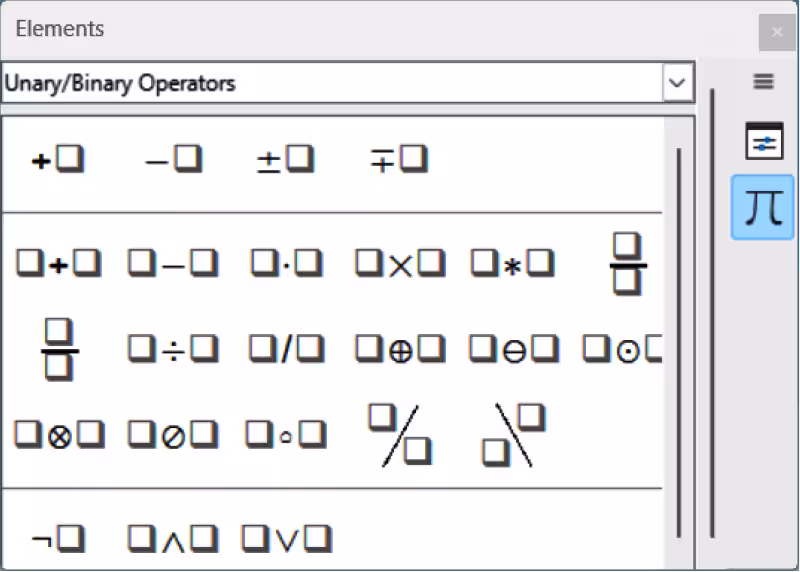Insert the logical NOT operator
Image resolution: width=800 pixels, height=572 pixels.
tap(58, 538)
